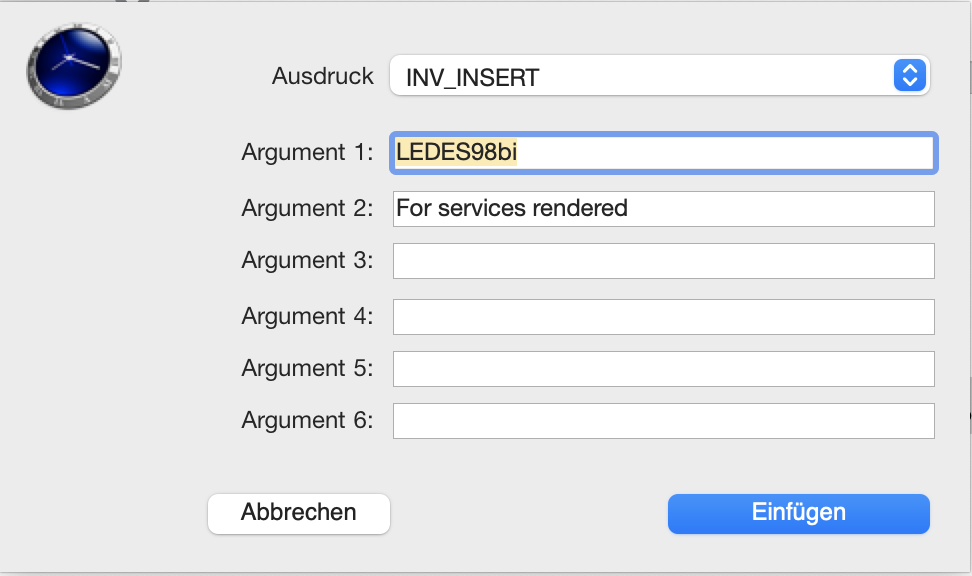Viewport: 972px width, 576px height.
Task: Activate the Argument 5 text box
Action: click(663, 369)
